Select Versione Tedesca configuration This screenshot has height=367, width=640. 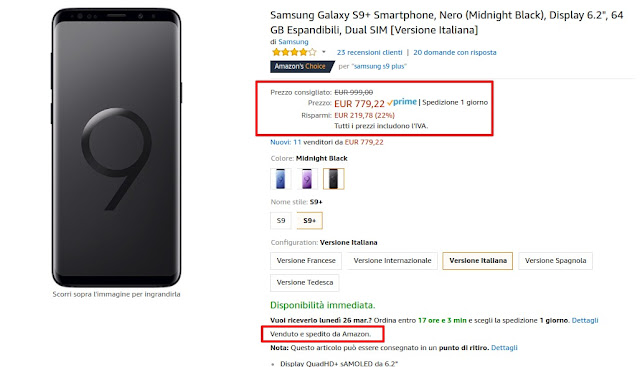click(304, 282)
